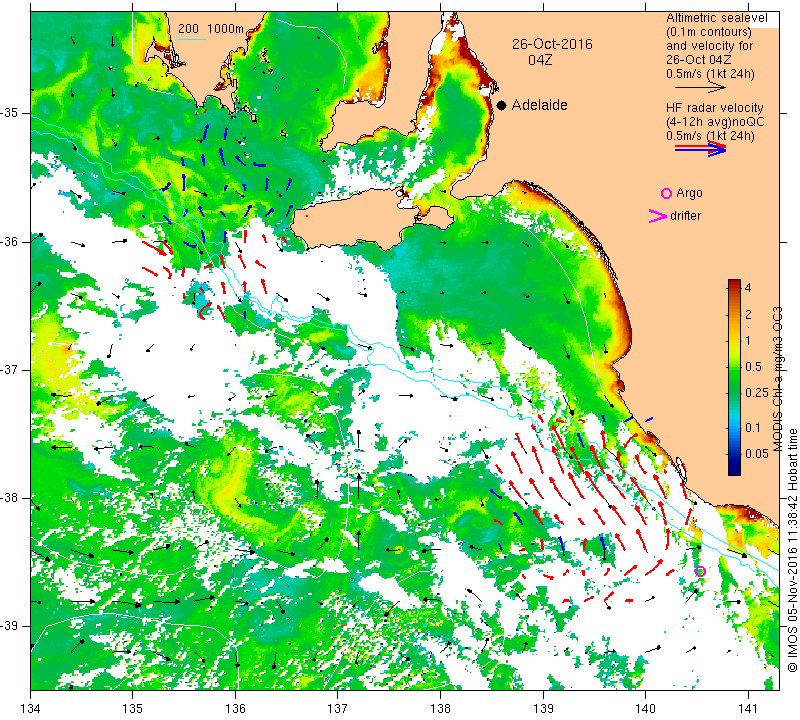Screen dimensions: 800x720
Task: Click the black Adelaide city marker dot
Action: 502,105
